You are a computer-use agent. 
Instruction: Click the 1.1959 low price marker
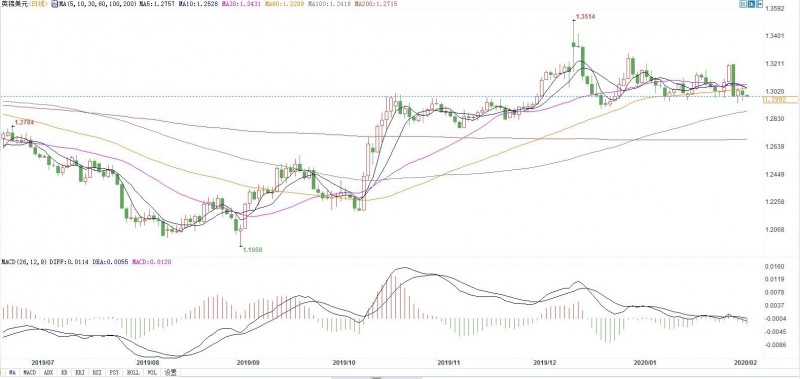click(x=252, y=249)
